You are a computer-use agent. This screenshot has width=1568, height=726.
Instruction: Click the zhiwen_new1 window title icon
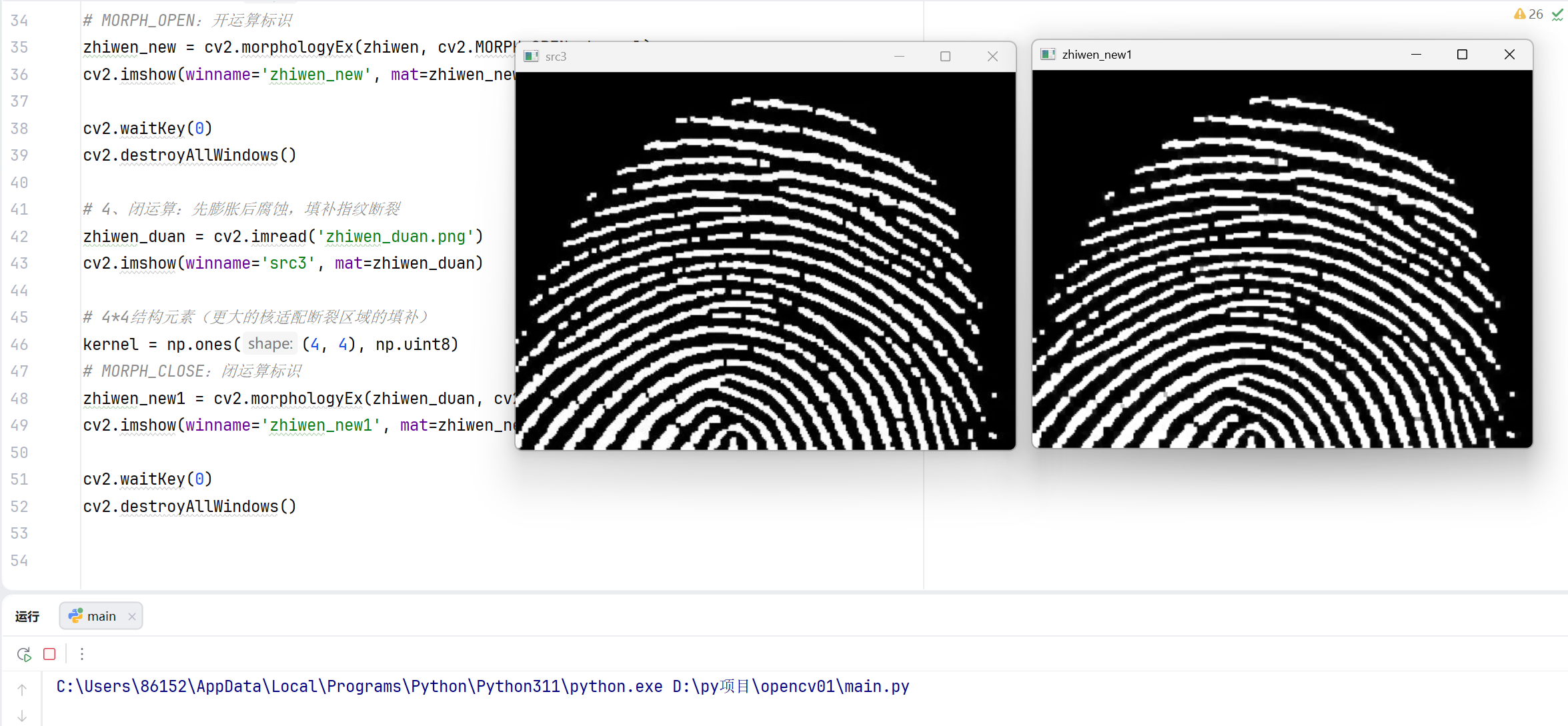click(1048, 55)
